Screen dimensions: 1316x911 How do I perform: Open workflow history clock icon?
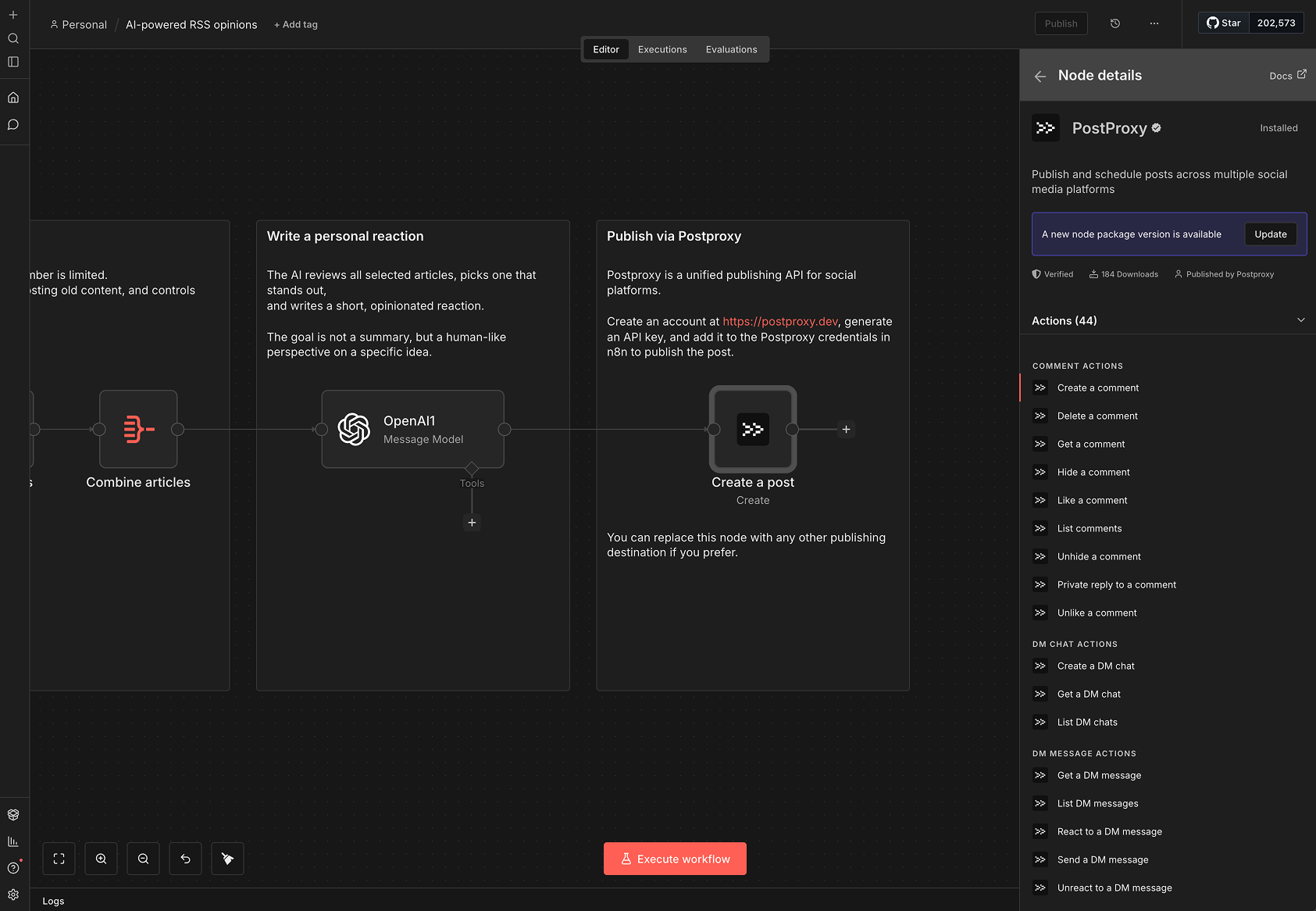pos(1115,23)
